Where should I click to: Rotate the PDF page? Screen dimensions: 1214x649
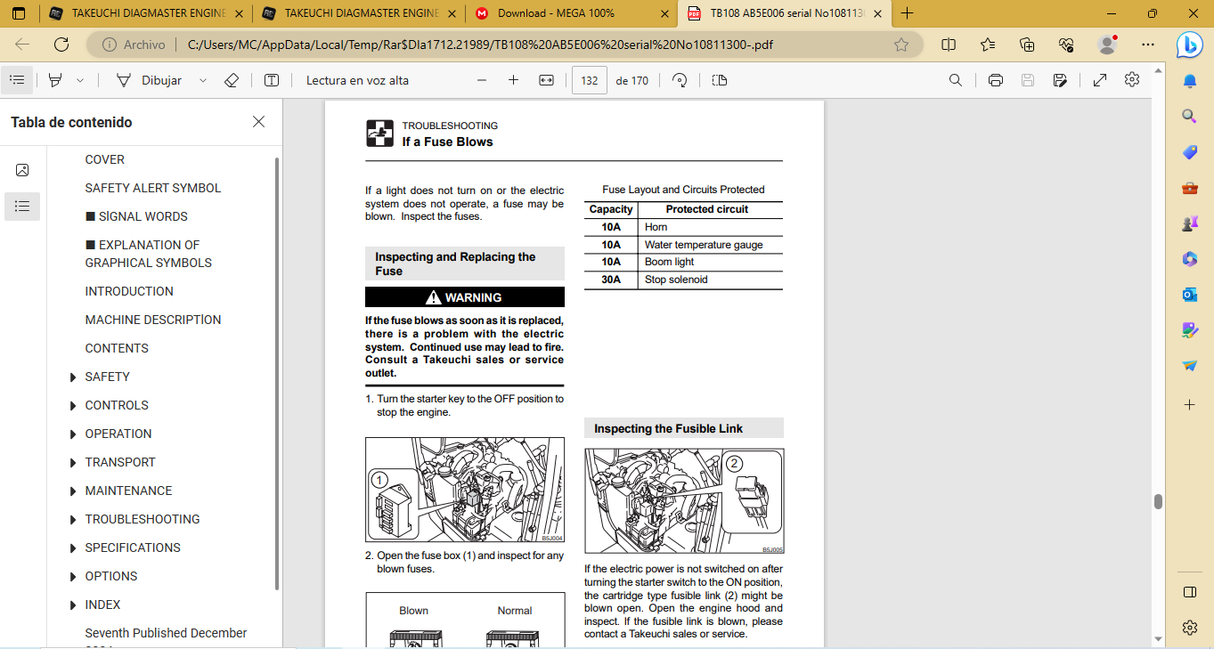click(680, 80)
